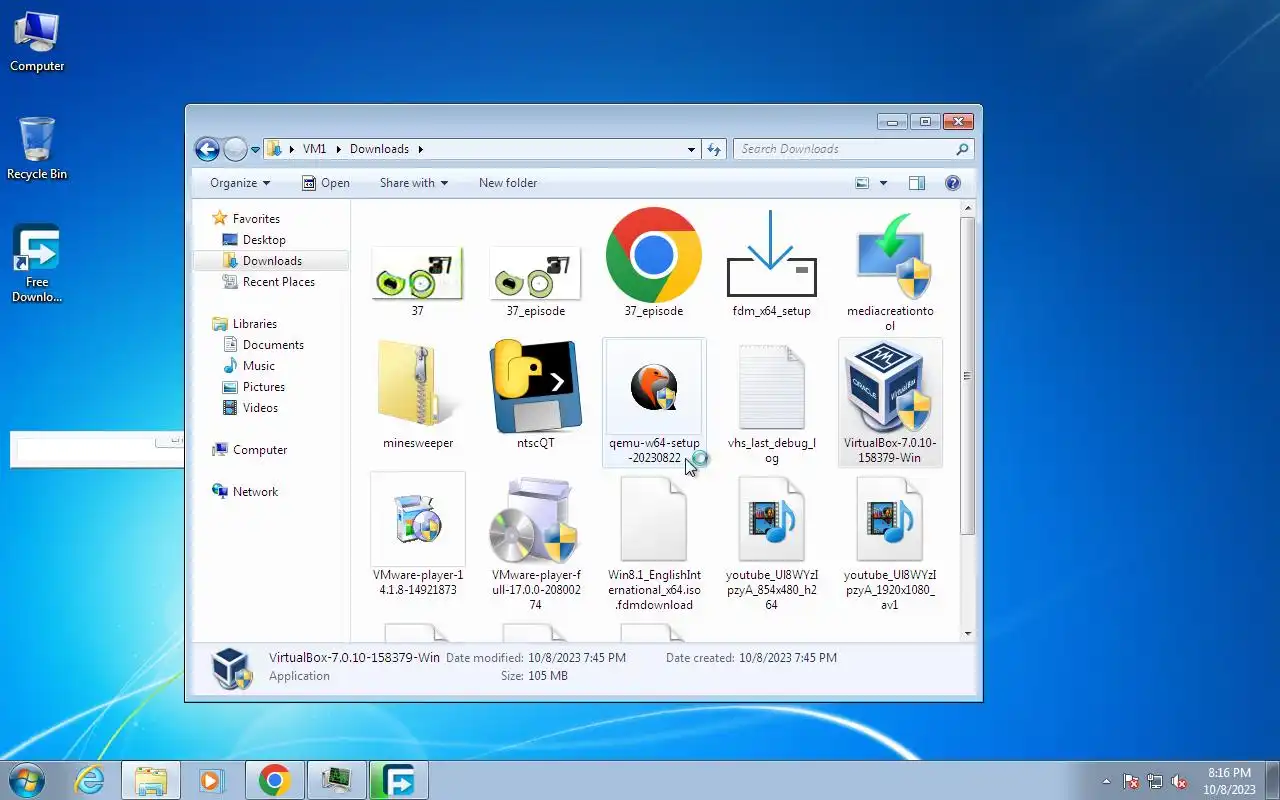Click the taskbar clock showing 8:16 PM
The height and width of the screenshot is (800, 1280).
coord(1229,781)
